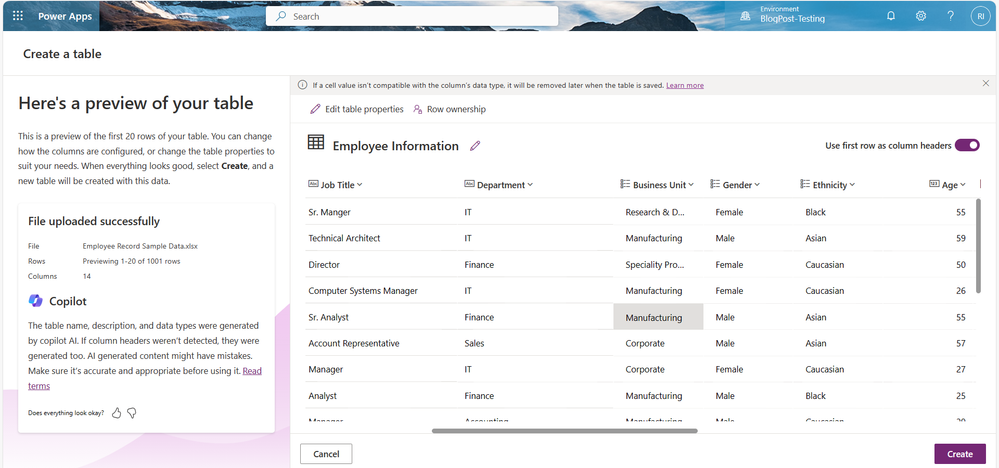Image resolution: width=999 pixels, height=468 pixels.
Task: Select the Research & D... business unit cell
Action: [x=658, y=212]
